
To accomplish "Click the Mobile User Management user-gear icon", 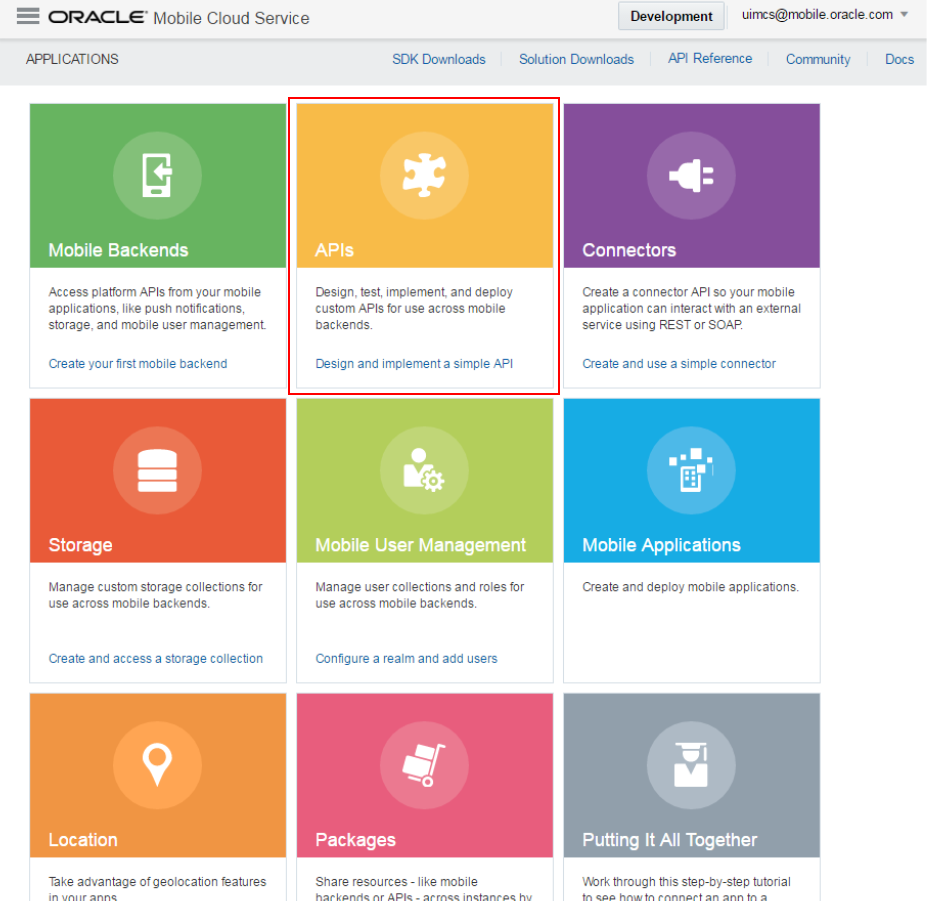I will click(x=424, y=471).
